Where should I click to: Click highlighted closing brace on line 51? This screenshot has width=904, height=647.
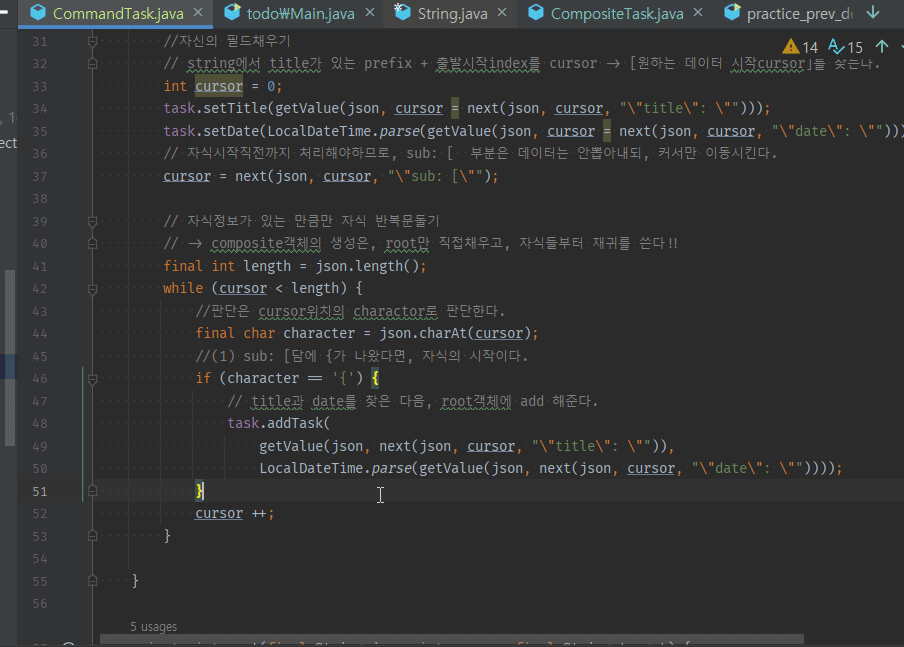click(x=199, y=491)
